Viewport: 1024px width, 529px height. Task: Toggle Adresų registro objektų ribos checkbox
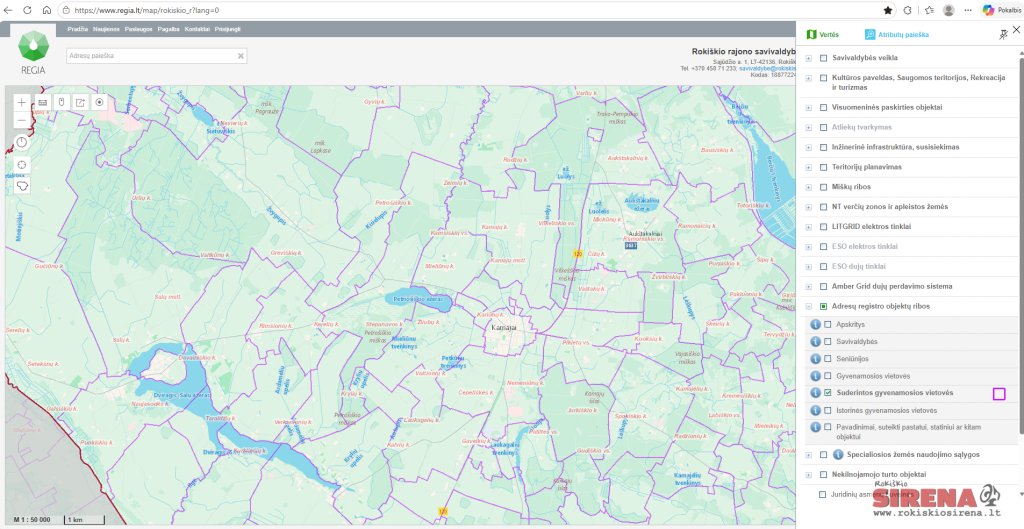824,306
